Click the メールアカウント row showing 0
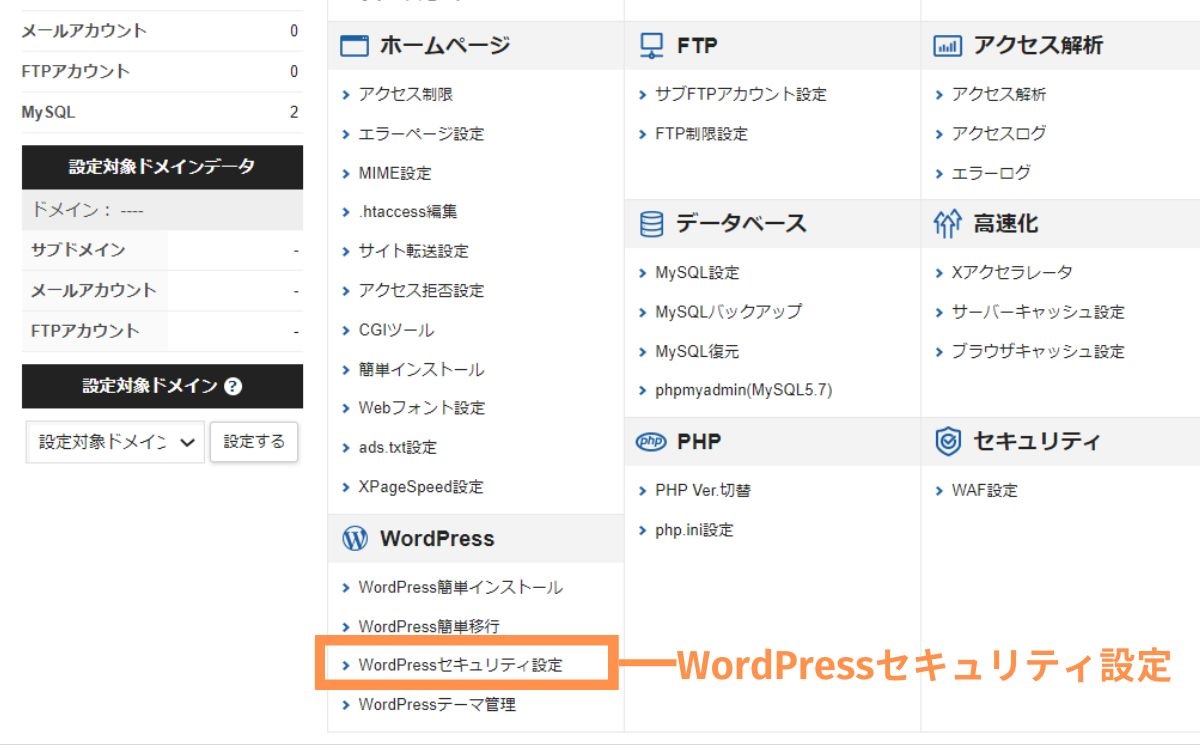Viewport: 1200px width, 745px height. [x=162, y=31]
